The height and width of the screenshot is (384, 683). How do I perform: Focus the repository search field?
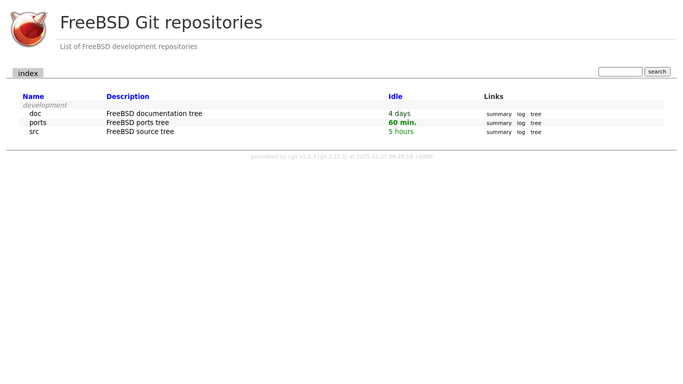tap(620, 72)
